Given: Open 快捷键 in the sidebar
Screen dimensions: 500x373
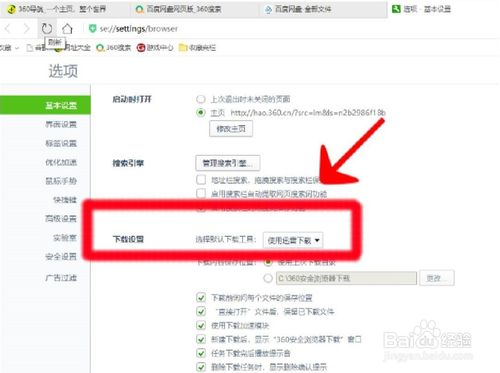Looking at the screenshot, I should click(x=65, y=200).
